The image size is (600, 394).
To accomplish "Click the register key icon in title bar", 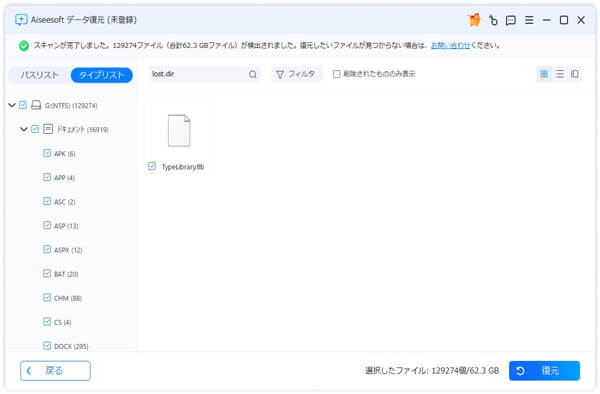I will point(493,20).
